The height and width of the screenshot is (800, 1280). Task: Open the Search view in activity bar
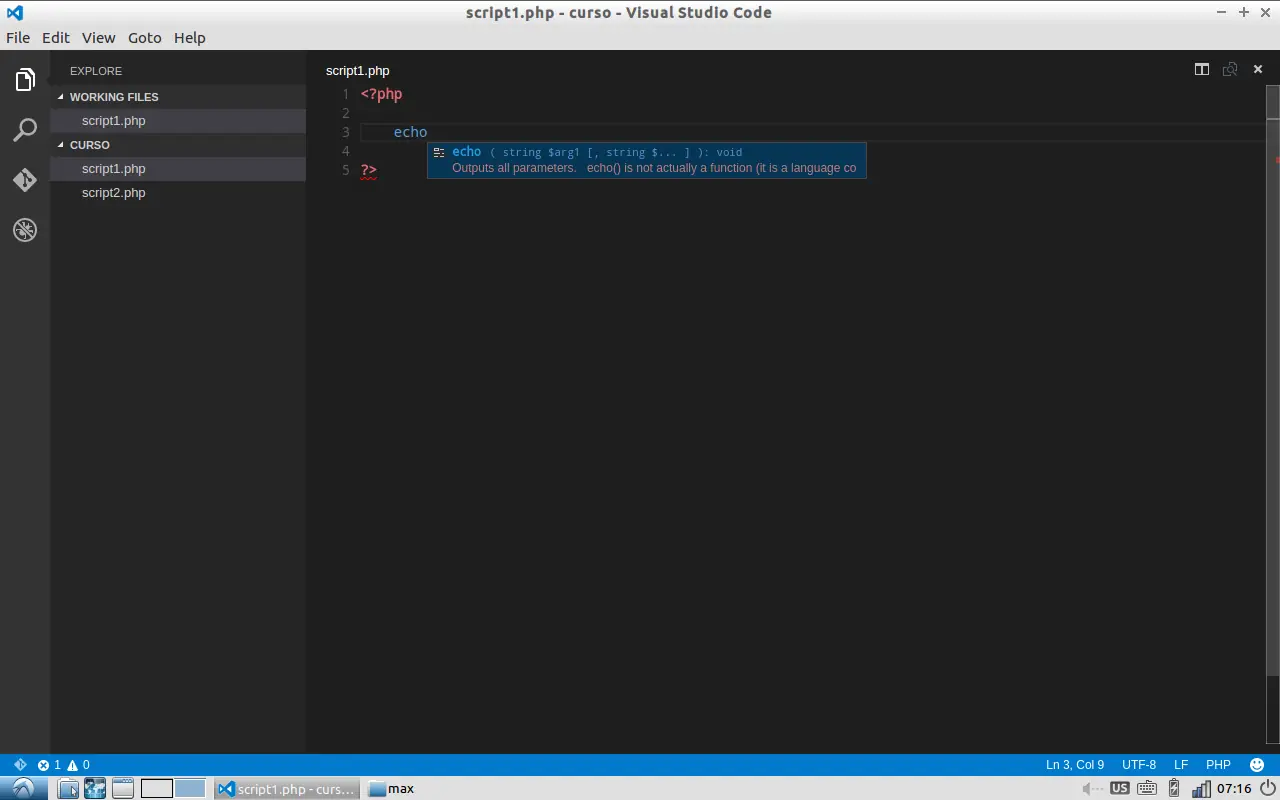(x=25, y=130)
